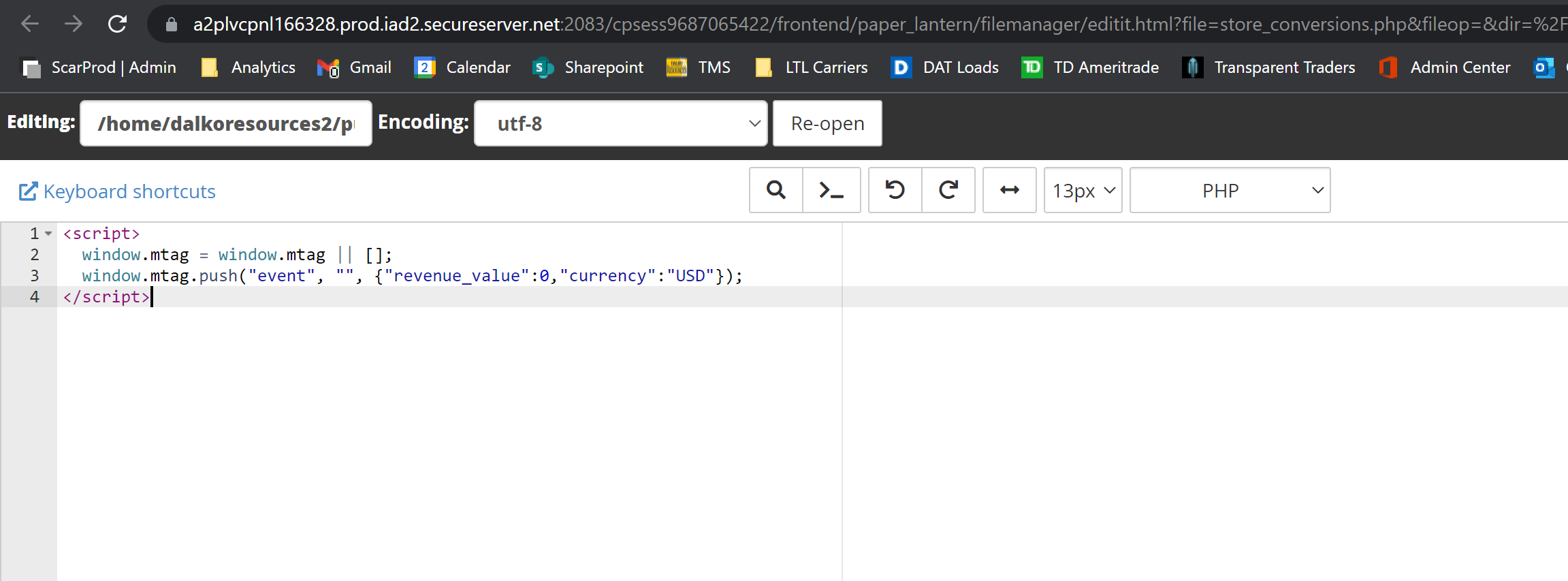Open the Transparent Traders bookmark
Screen dimensions: 1568x581
(x=1269, y=67)
